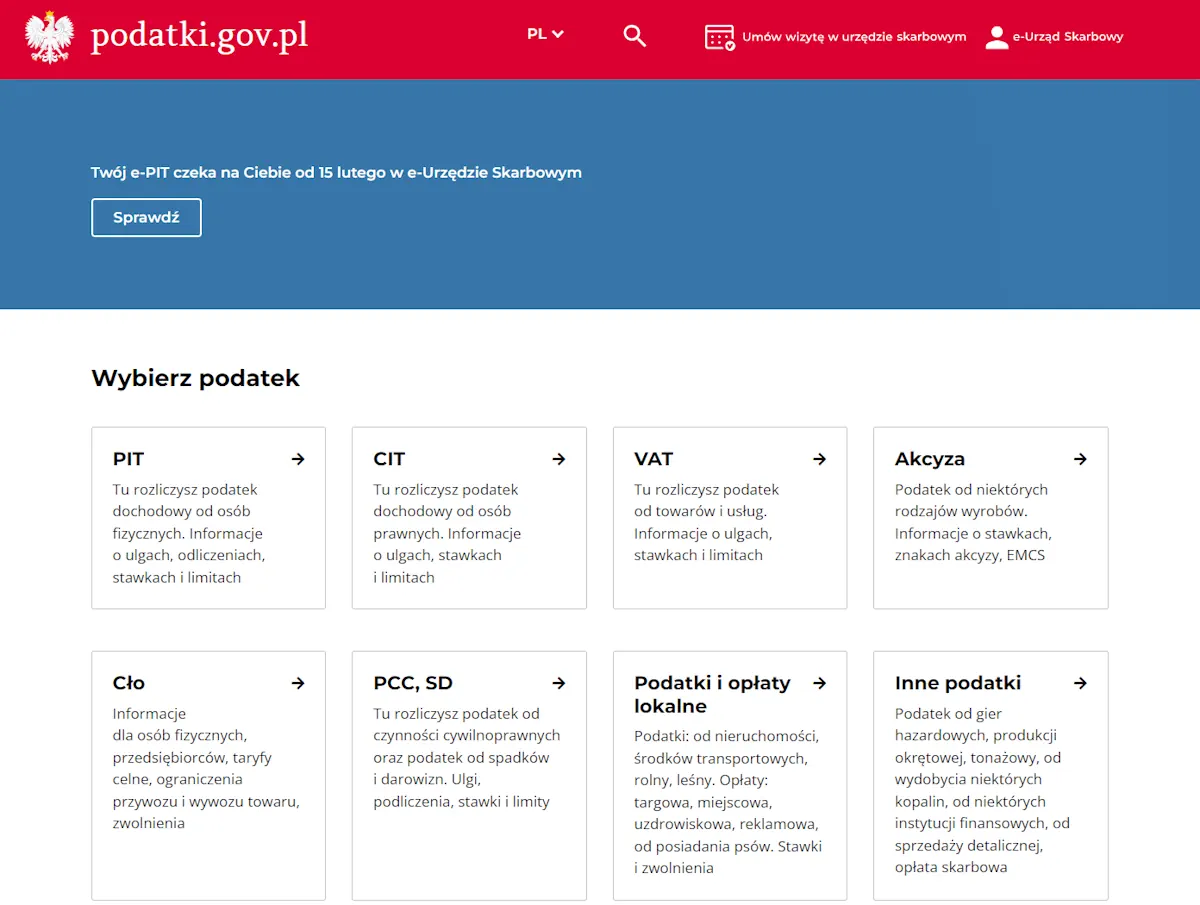Viewport: 1200px width, 905px height.
Task: Click the white eagle emblem logo
Action: coord(49,37)
